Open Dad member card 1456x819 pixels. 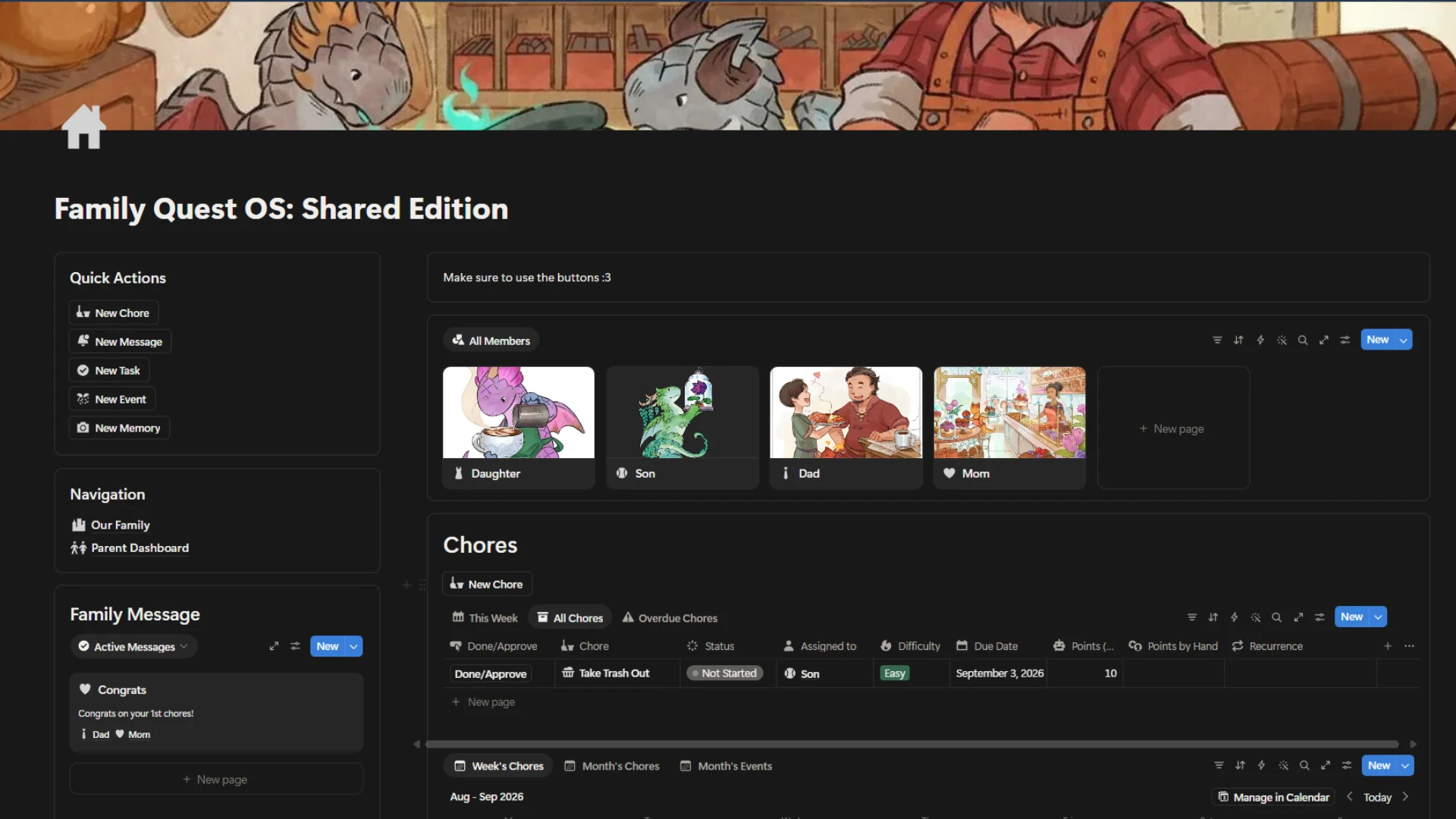tap(846, 428)
